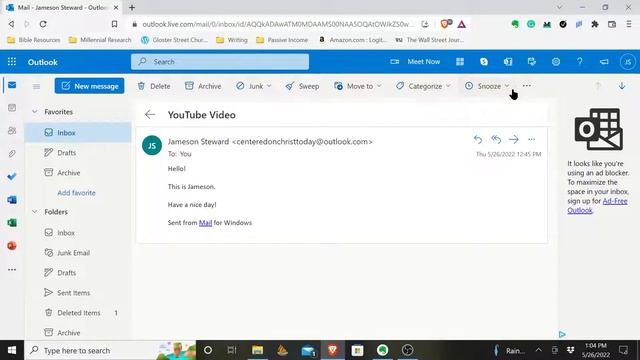
Task: Sweep messages from this sender
Action: (302, 86)
